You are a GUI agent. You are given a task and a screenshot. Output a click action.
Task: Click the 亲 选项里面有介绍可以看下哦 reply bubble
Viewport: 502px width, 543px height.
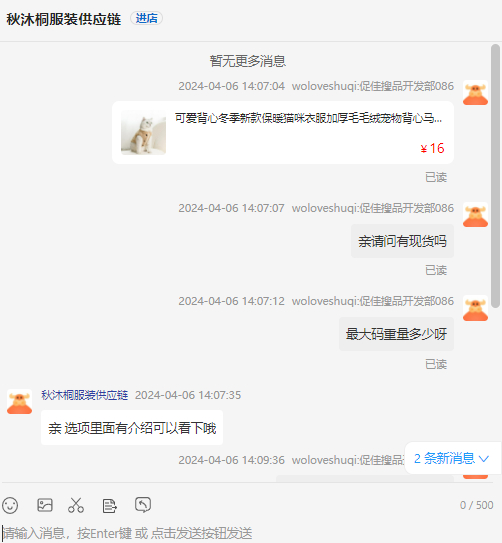point(132,428)
